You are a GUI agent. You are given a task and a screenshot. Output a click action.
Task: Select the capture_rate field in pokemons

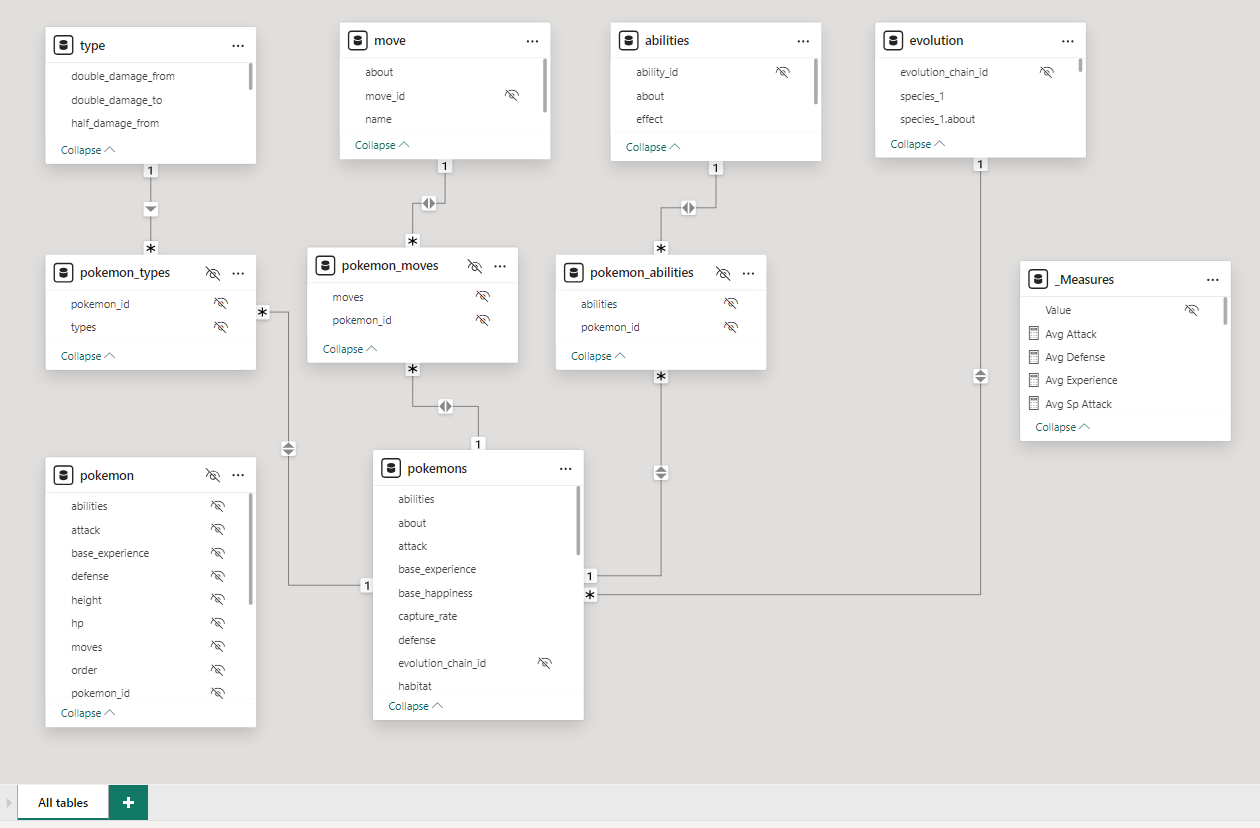tap(427, 616)
